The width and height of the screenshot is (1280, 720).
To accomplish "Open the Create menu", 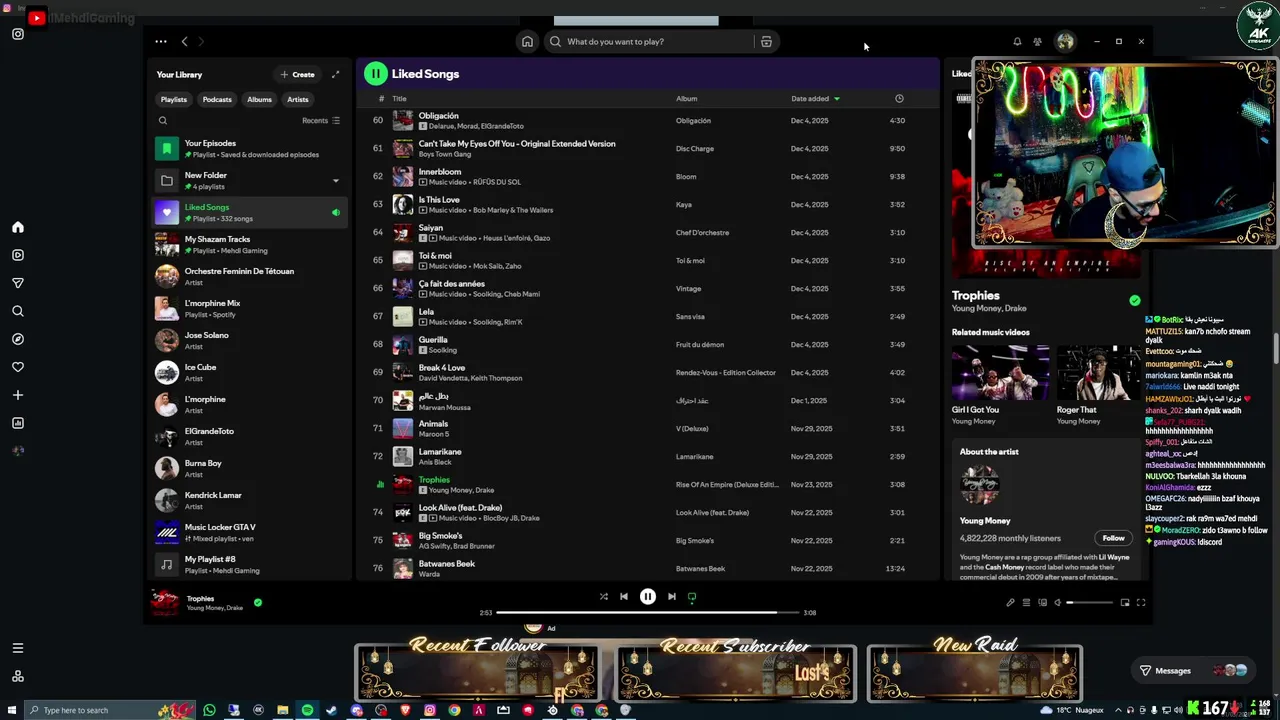I will coord(298,74).
